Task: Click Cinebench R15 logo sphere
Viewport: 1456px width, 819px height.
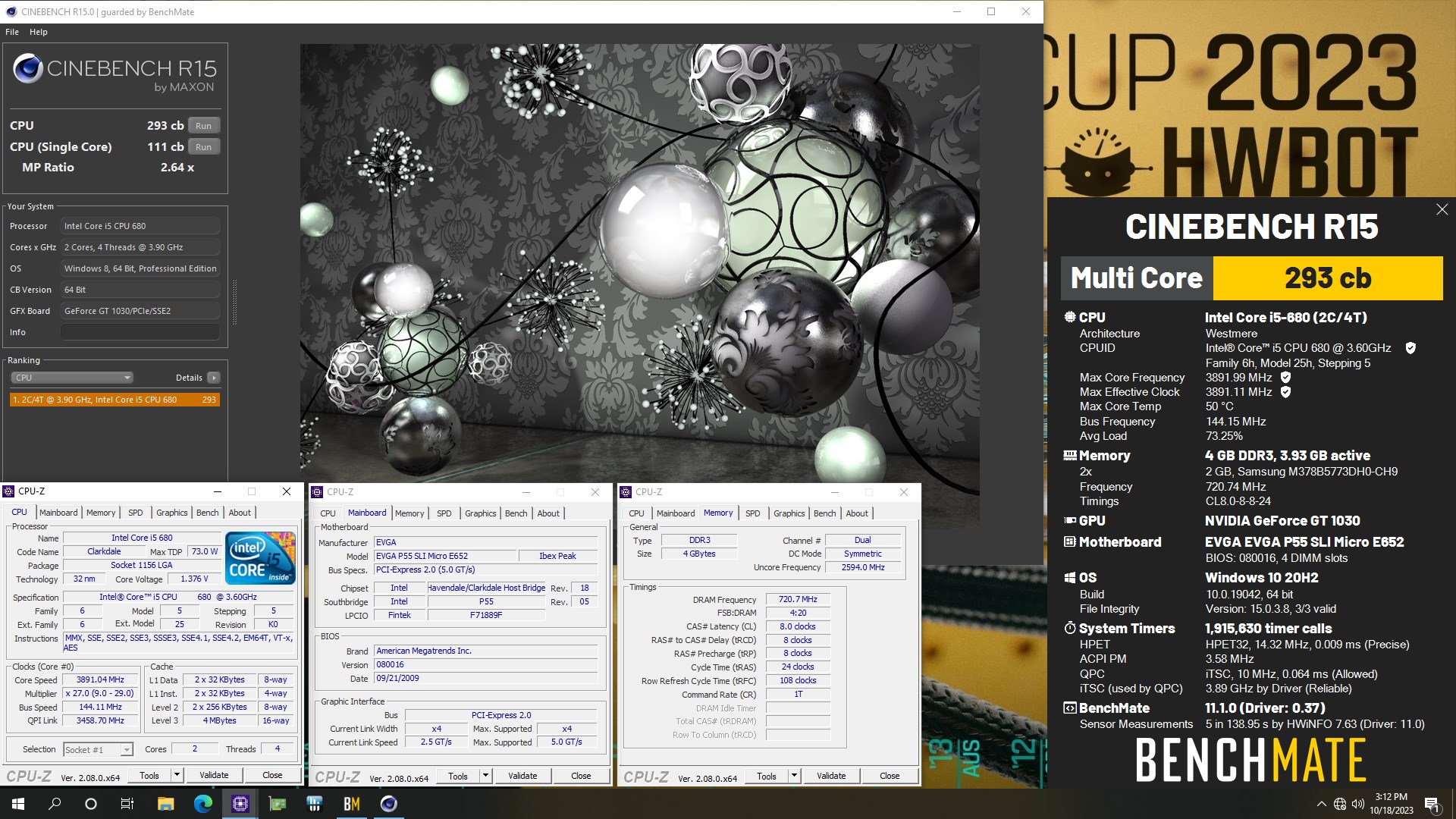Action: [27, 69]
